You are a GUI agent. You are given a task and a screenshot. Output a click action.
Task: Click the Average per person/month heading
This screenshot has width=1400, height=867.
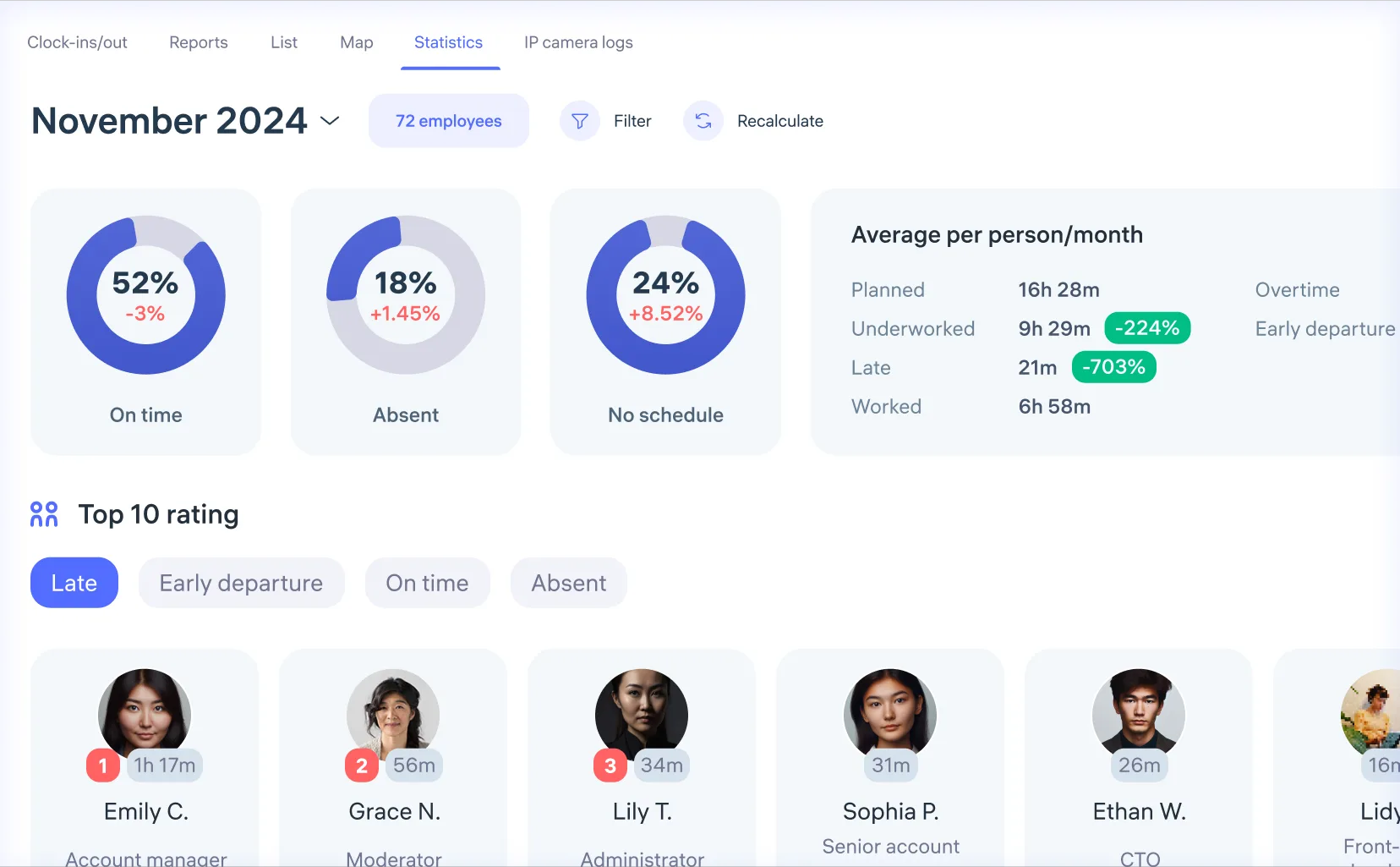click(x=997, y=235)
